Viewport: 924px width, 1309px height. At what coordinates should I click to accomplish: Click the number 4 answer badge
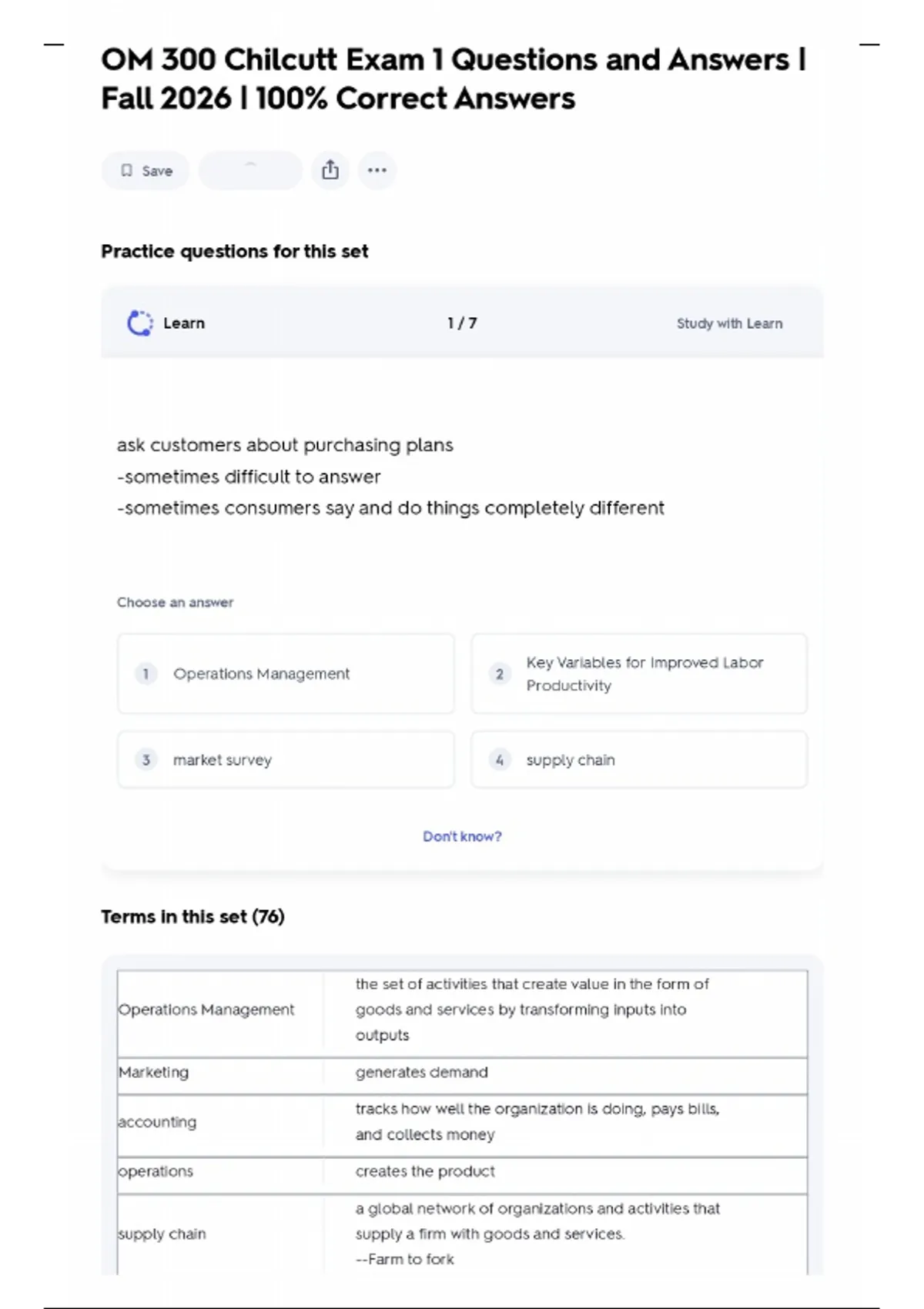499,760
